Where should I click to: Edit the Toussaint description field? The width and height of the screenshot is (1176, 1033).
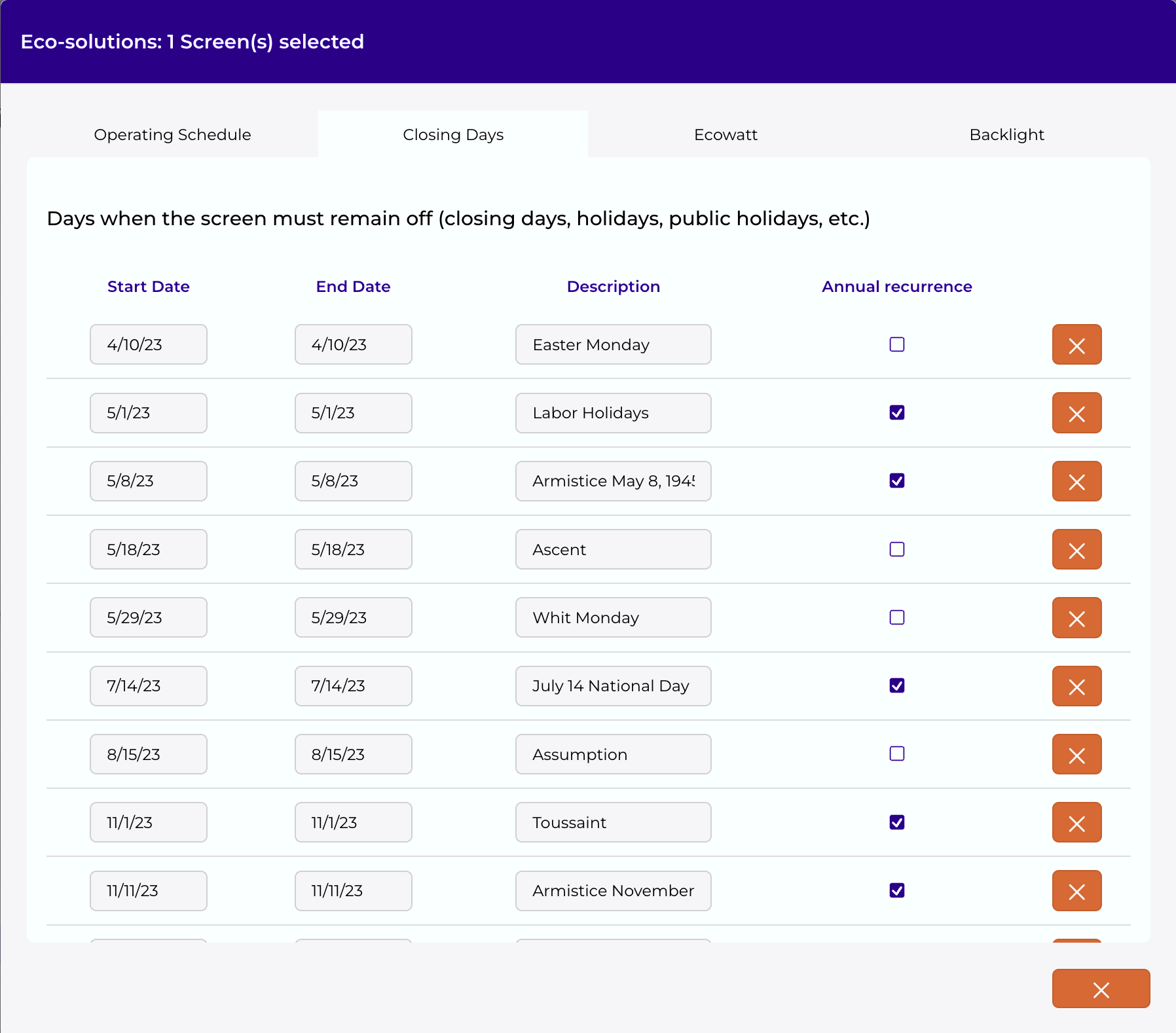point(613,822)
